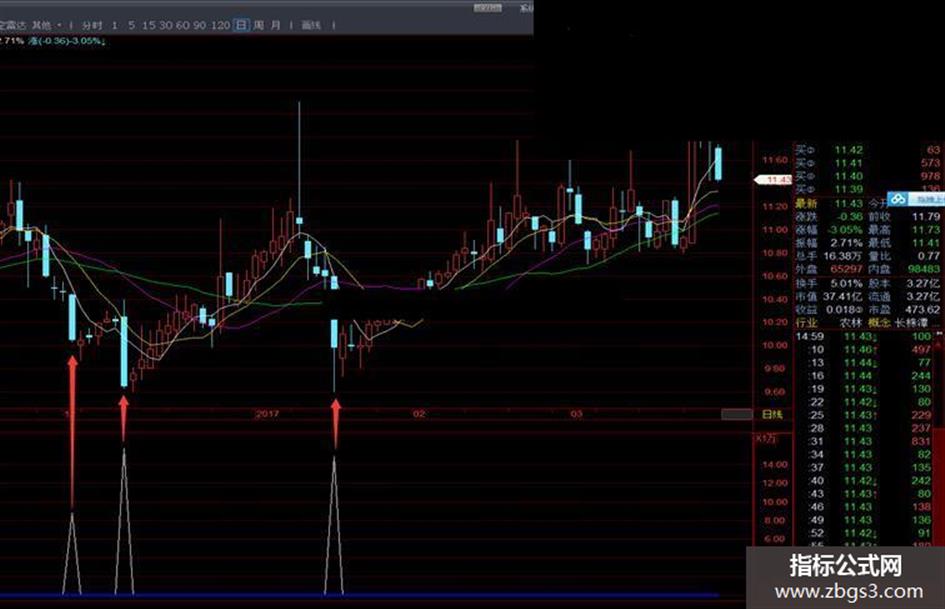The width and height of the screenshot is (945, 609).
Task: Select the 1-minute period
Action: click(x=115, y=25)
